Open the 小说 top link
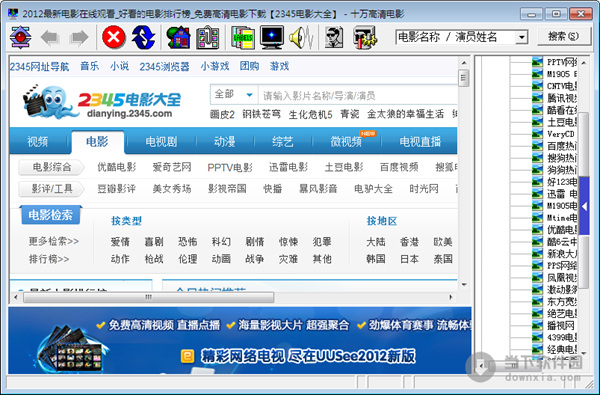The image size is (600, 395). pos(119,66)
